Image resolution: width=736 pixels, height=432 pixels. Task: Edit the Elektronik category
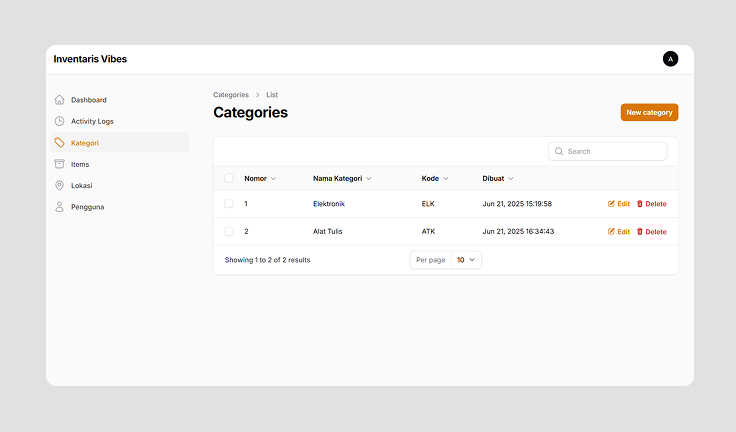(619, 204)
